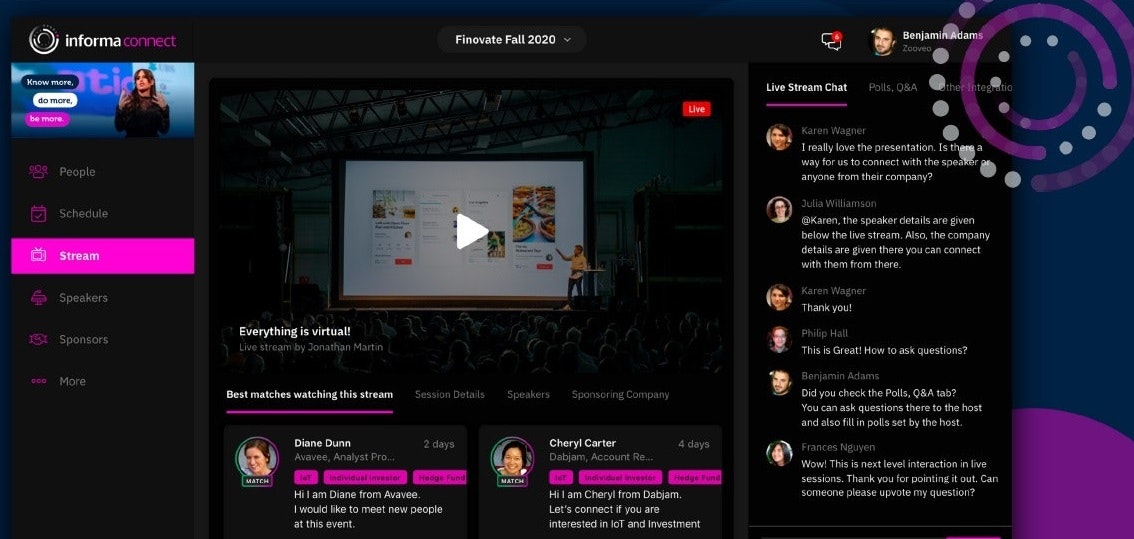
Task: Click the red Live badge
Action: 696,109
